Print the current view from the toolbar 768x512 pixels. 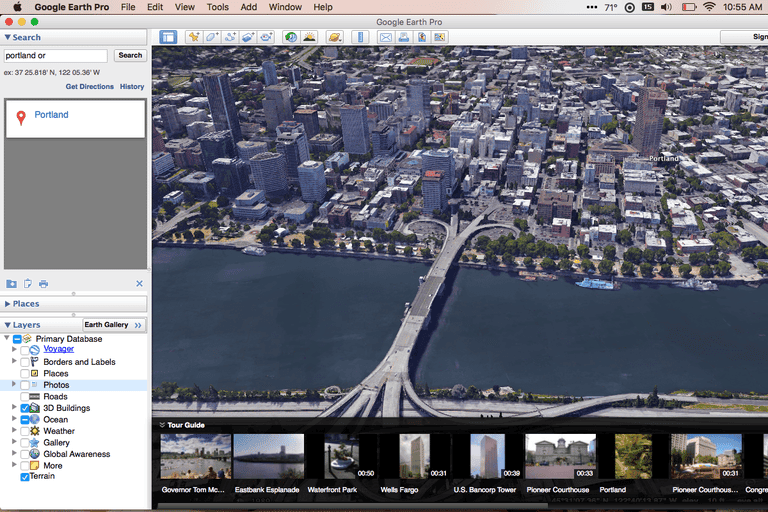coord(404,37)
